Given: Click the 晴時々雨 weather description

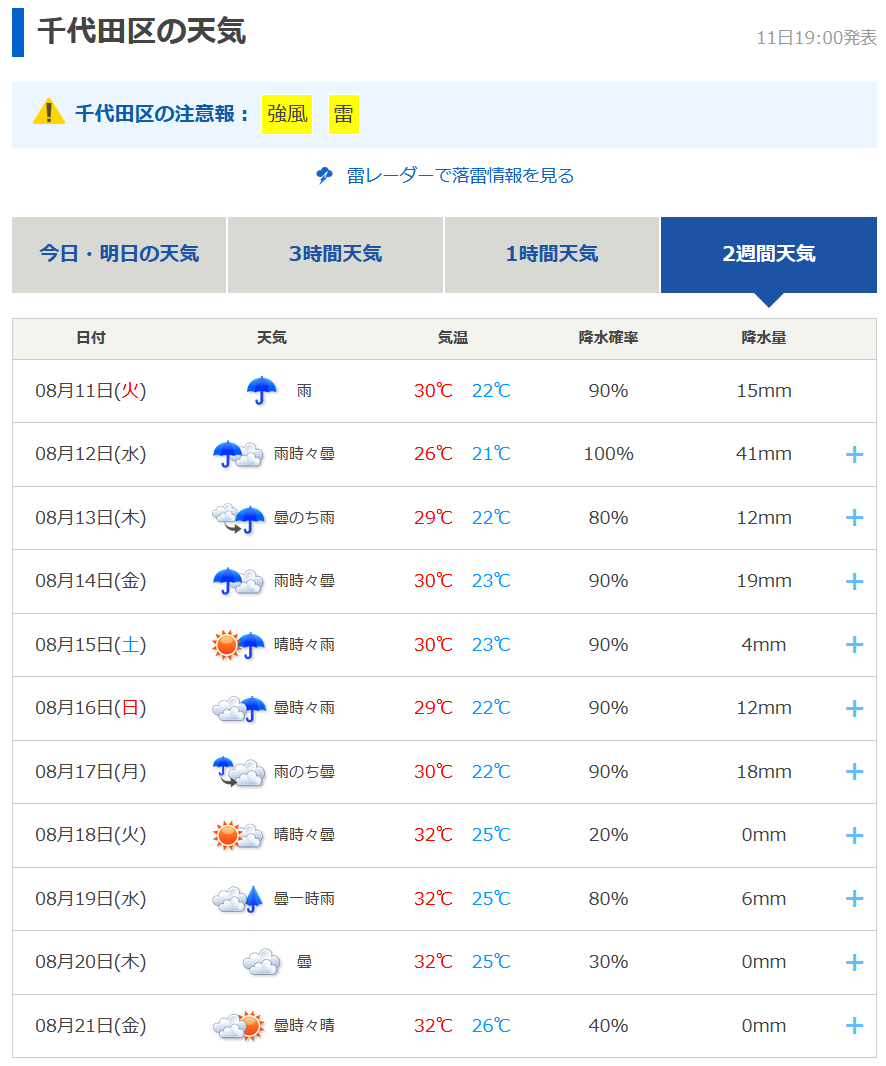Looking at the screenshot, I should click(x=304, y=644).
